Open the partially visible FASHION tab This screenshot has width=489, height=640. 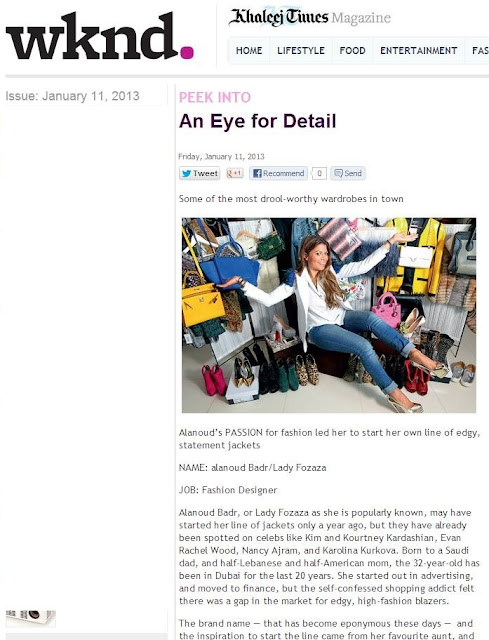pyautogui.click(x=480, y=51)
